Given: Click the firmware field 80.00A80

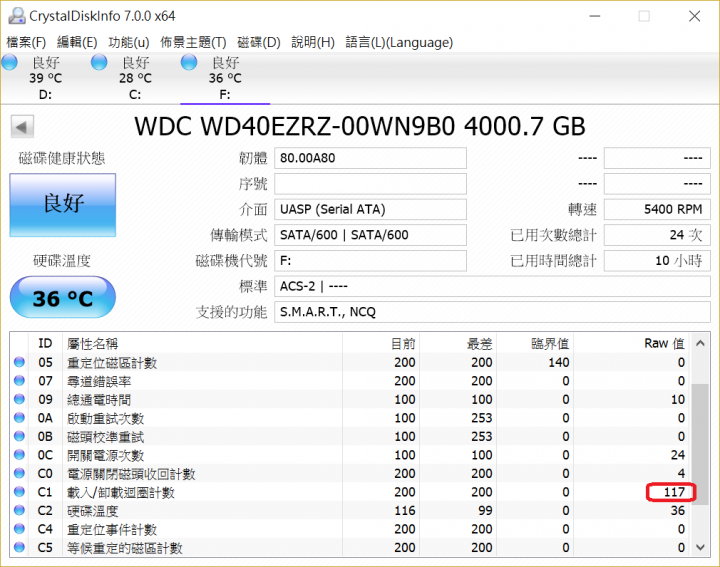Looking at the screenshot, I should coord(371,158).
